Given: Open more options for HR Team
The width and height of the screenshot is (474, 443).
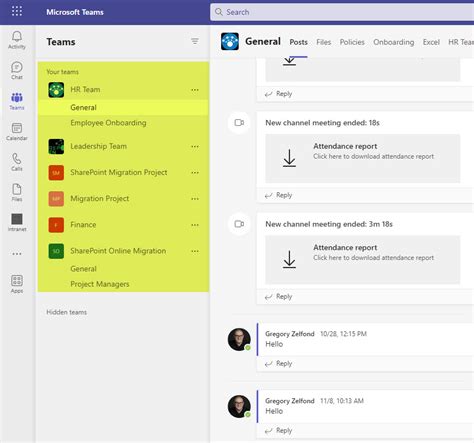Looking at the screenshot, I should pyautogui.click(x=195, y=90).
